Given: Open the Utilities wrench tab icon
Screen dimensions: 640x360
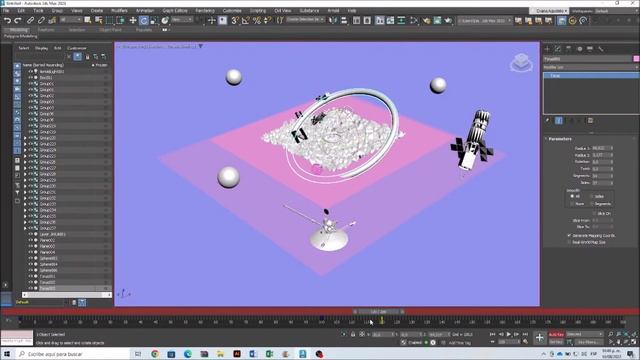Looking at the screenshot, I should (x=601, y=49).
